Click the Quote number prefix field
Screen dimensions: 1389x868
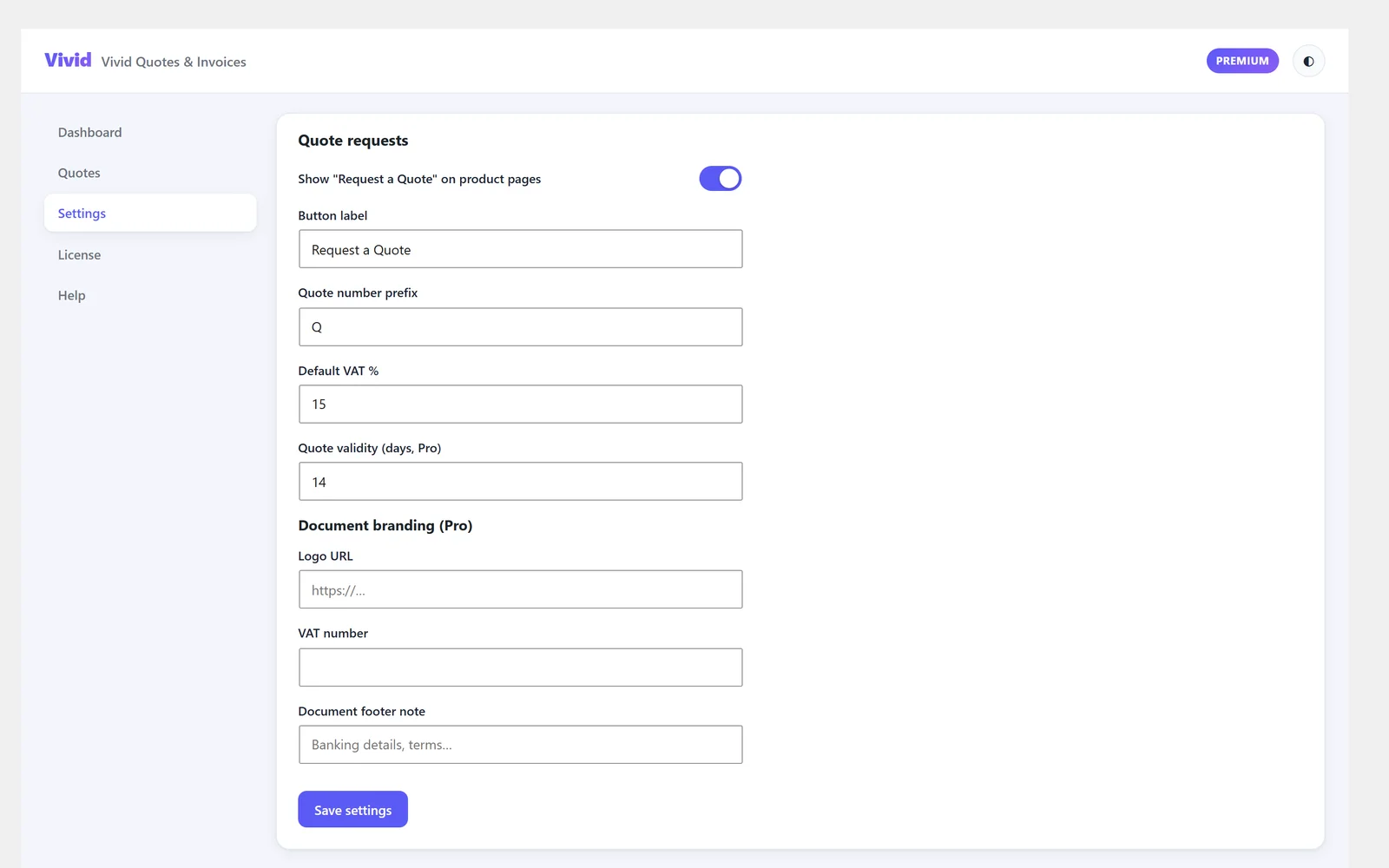[x=521, y=327]
